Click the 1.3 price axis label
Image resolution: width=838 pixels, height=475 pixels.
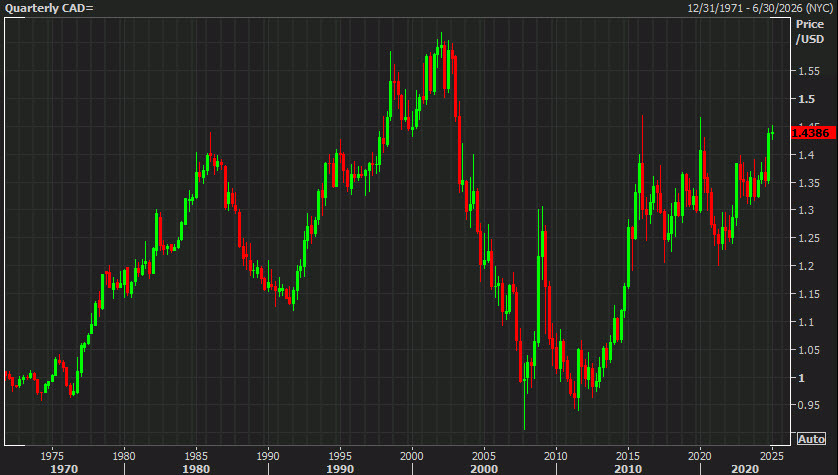point(806,210)
